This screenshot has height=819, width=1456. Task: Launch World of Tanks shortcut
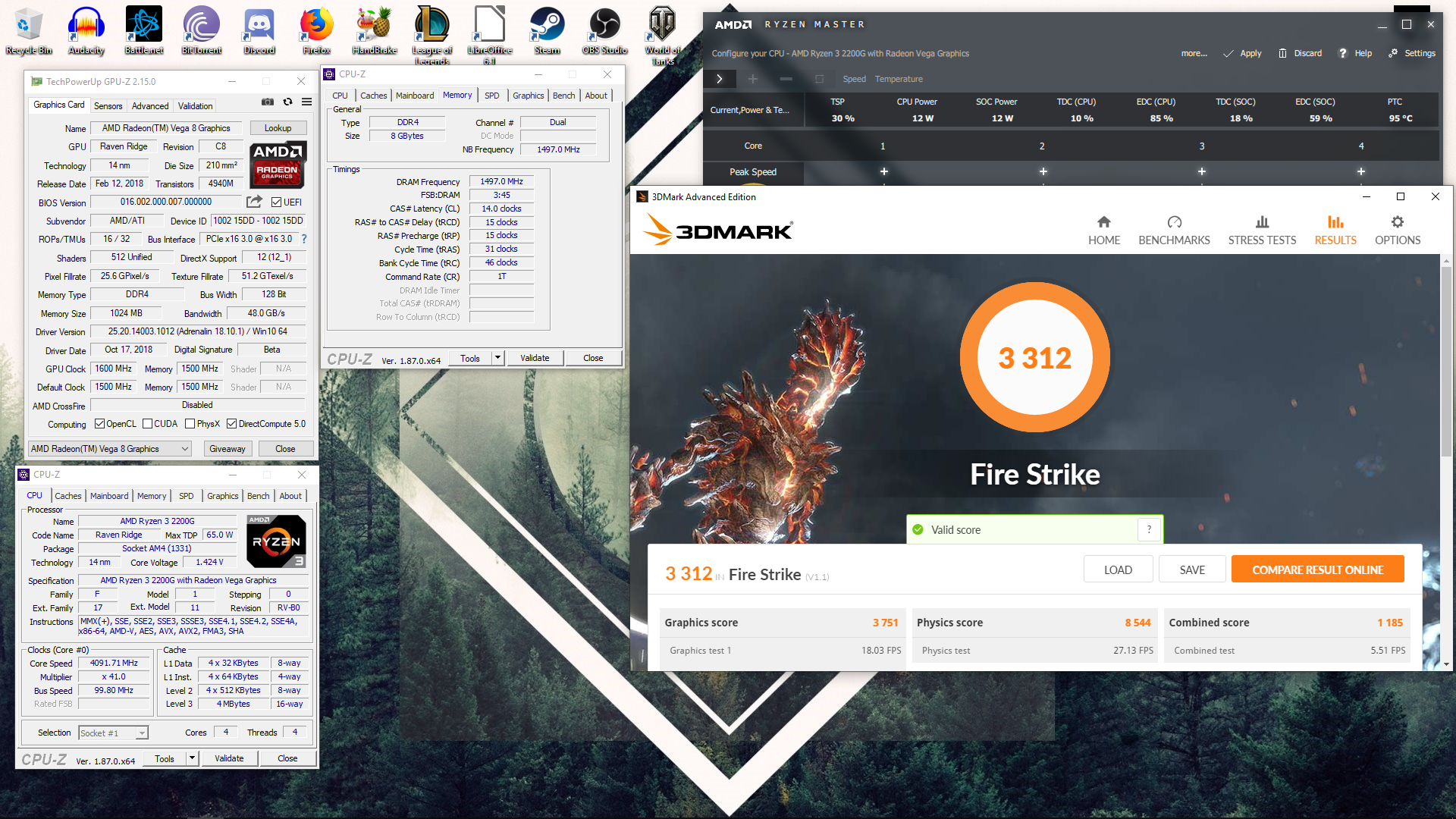pos(663,34)
